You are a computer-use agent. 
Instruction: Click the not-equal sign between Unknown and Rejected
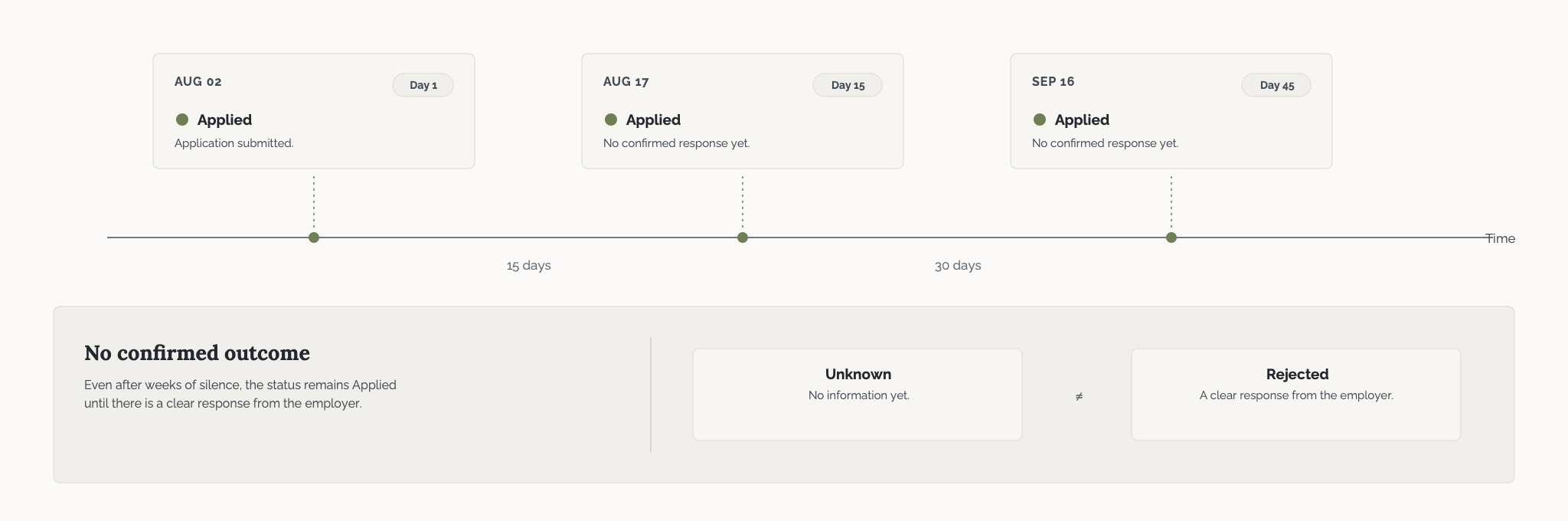[x=1079, y=396]
